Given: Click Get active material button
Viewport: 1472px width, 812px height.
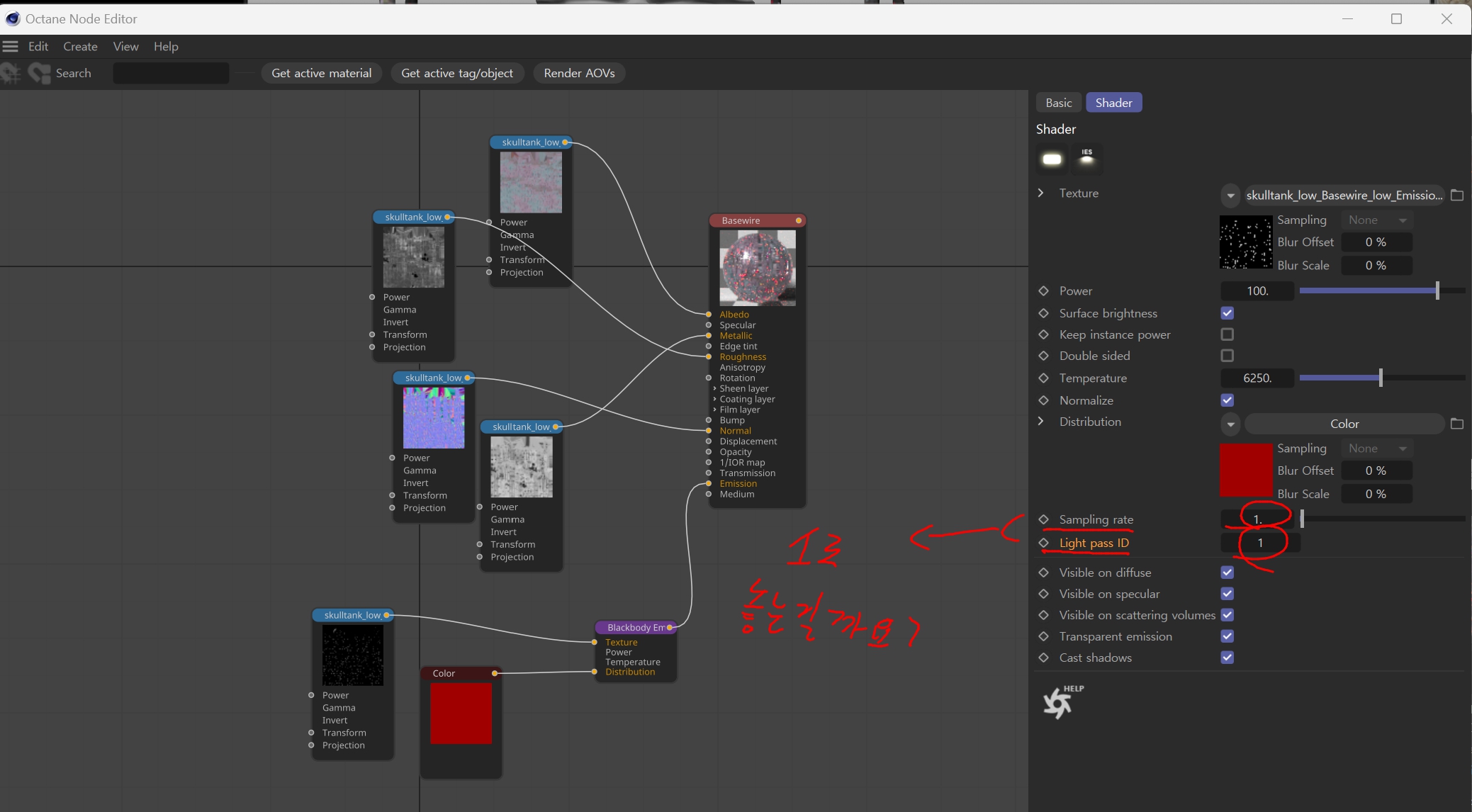Looking at the screenshot, I should click(322, 73).
